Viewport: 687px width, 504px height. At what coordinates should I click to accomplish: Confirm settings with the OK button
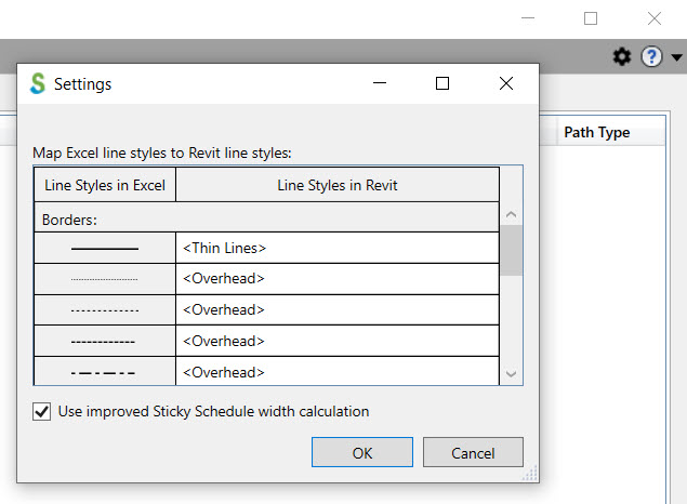362,452
